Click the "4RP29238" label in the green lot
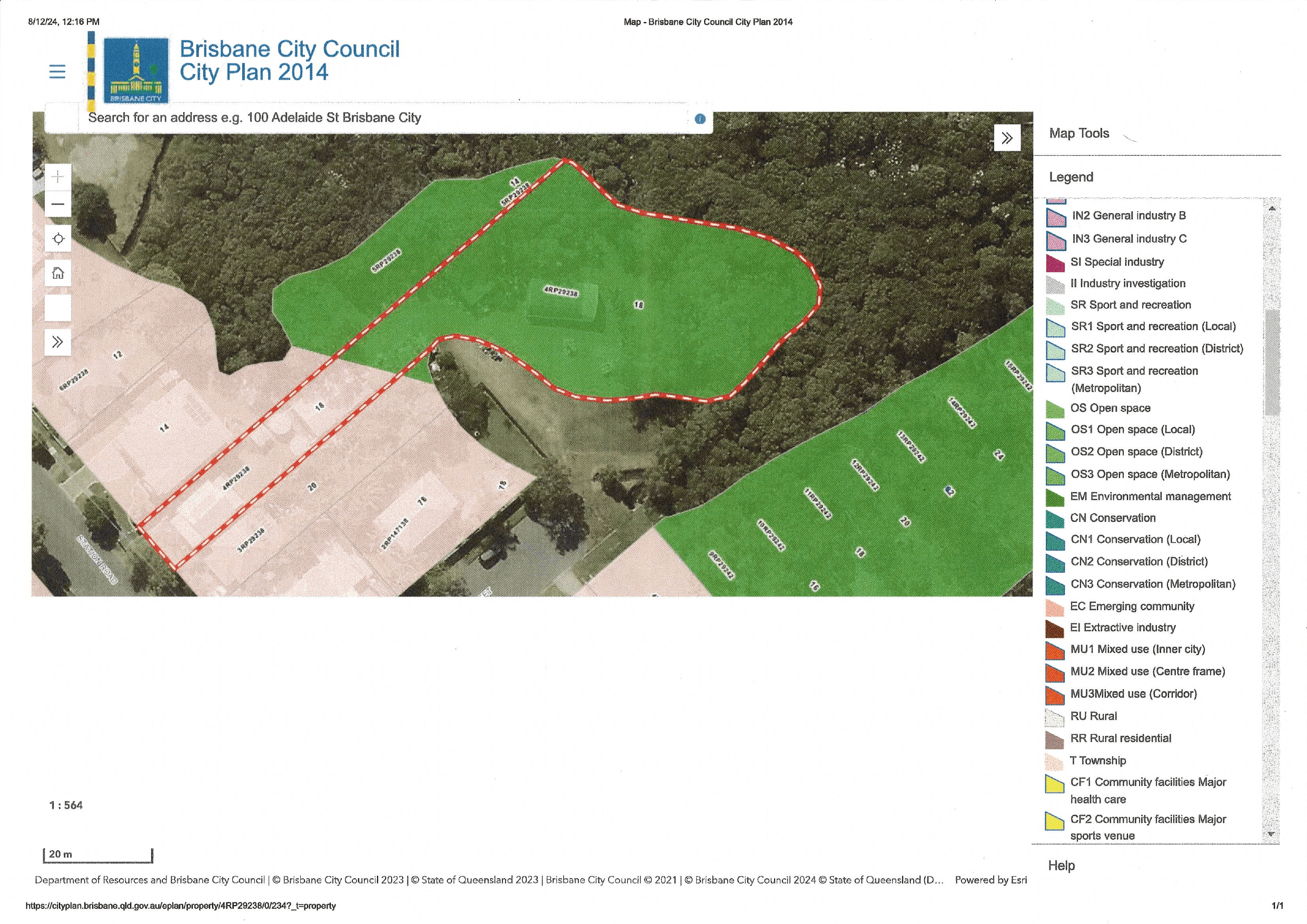Viewport: 1307px width, 924px height. (561, 292)
